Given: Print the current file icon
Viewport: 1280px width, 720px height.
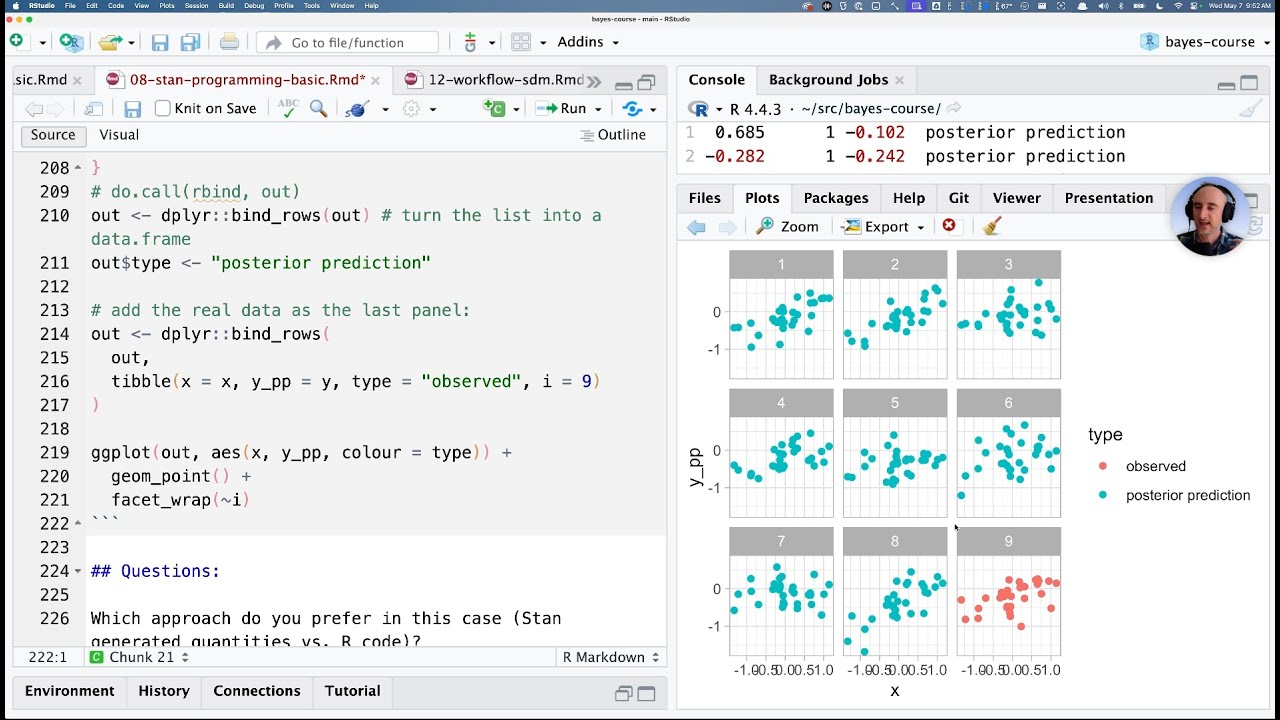Looking at the screenshot, I should click(x=229, y=42).
